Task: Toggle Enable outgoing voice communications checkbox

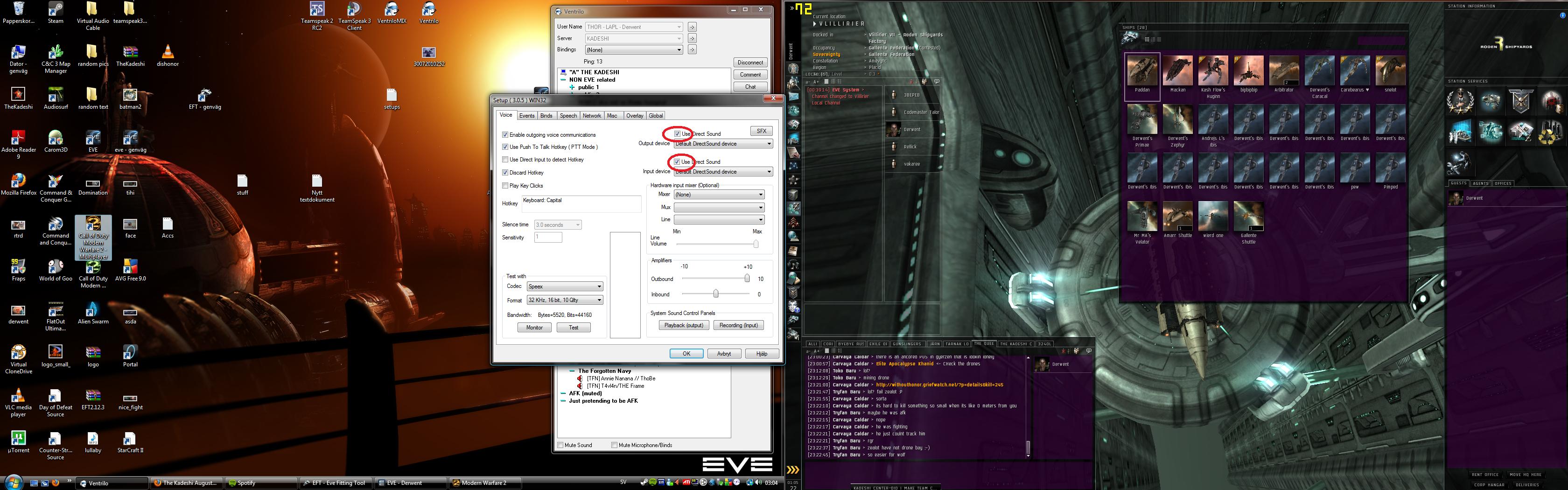Action: (505, 134)
